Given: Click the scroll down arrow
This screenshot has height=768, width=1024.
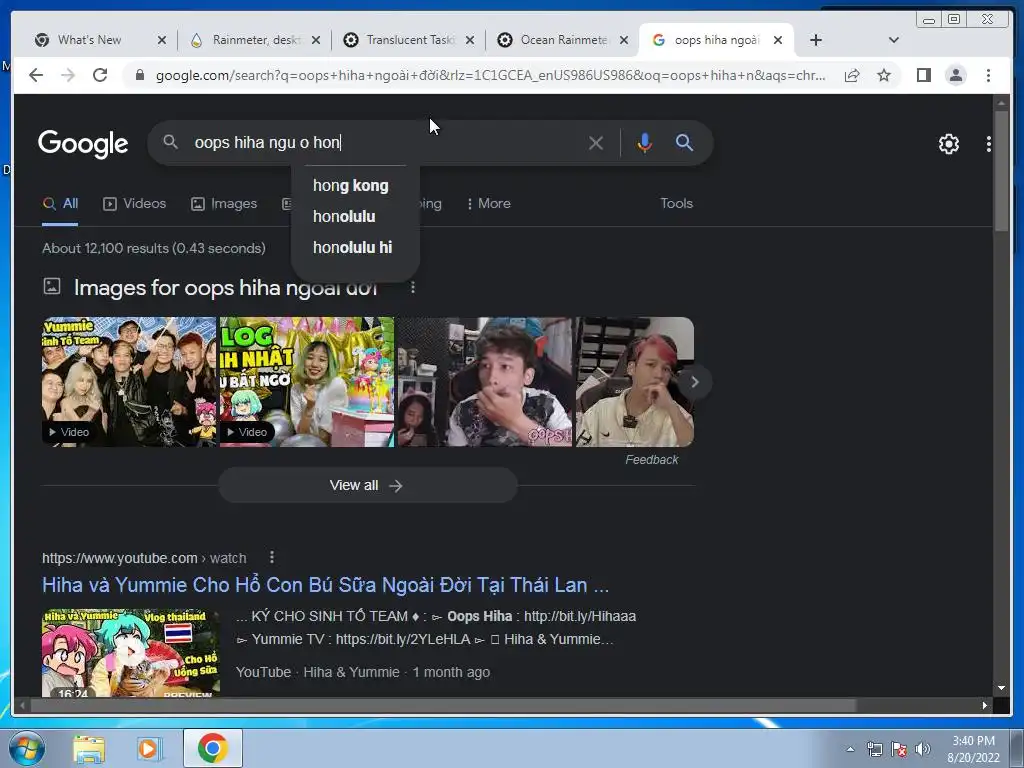Looking at the screenshot, I should click(1002, 688).
